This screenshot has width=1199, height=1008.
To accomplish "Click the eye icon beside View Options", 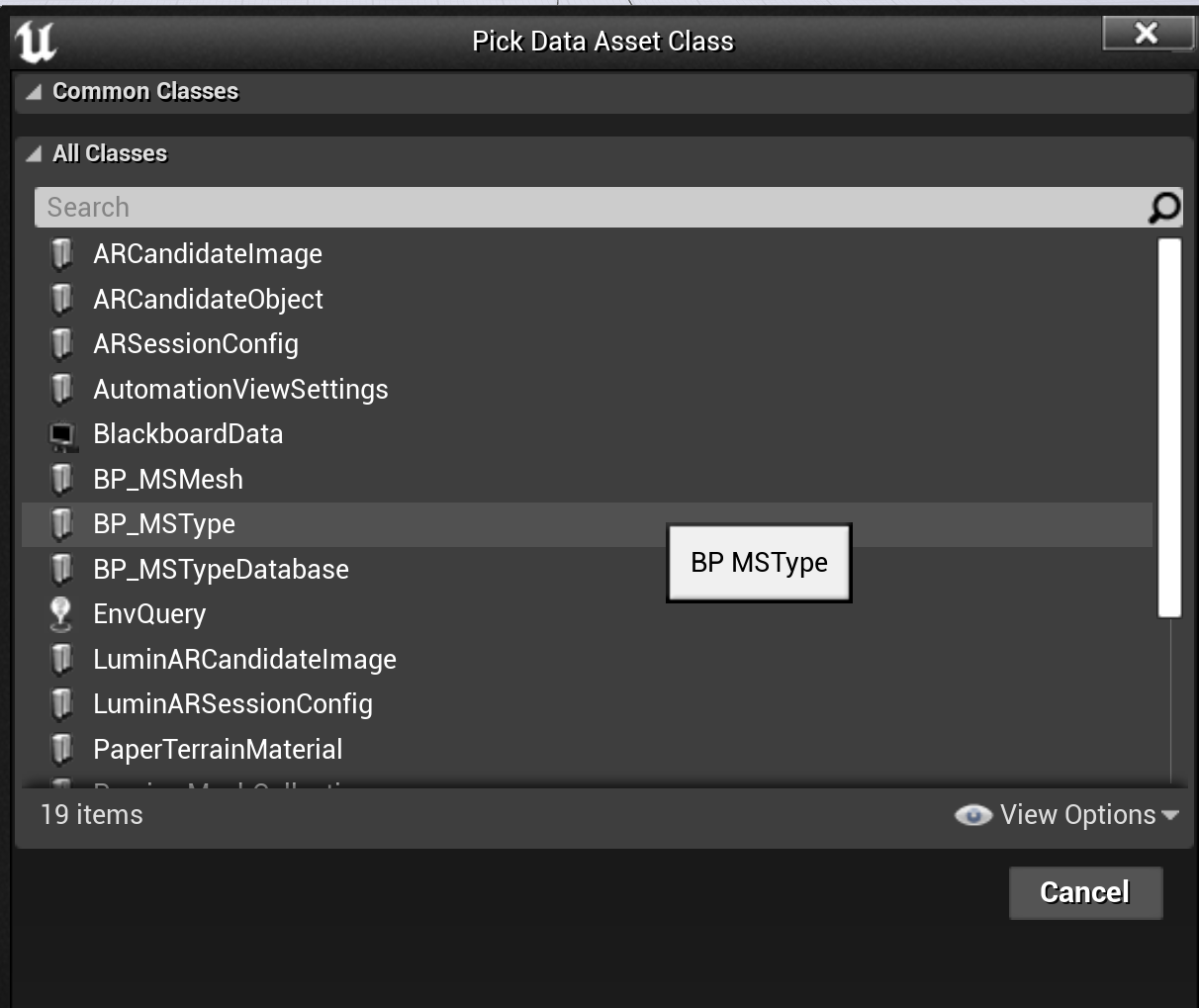I will (973, 815).
